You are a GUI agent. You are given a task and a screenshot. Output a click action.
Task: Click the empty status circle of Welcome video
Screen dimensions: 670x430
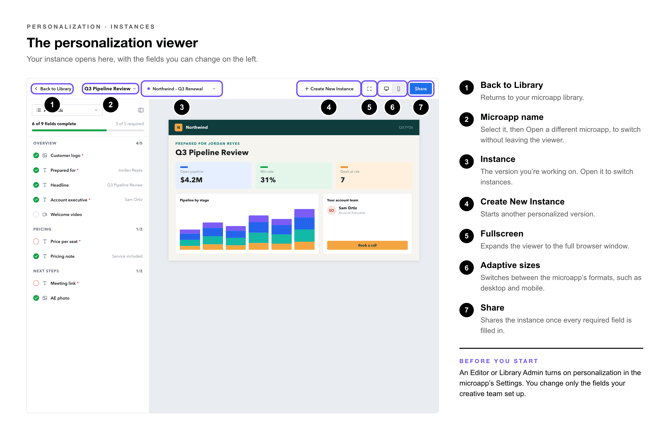pos(36,215)
